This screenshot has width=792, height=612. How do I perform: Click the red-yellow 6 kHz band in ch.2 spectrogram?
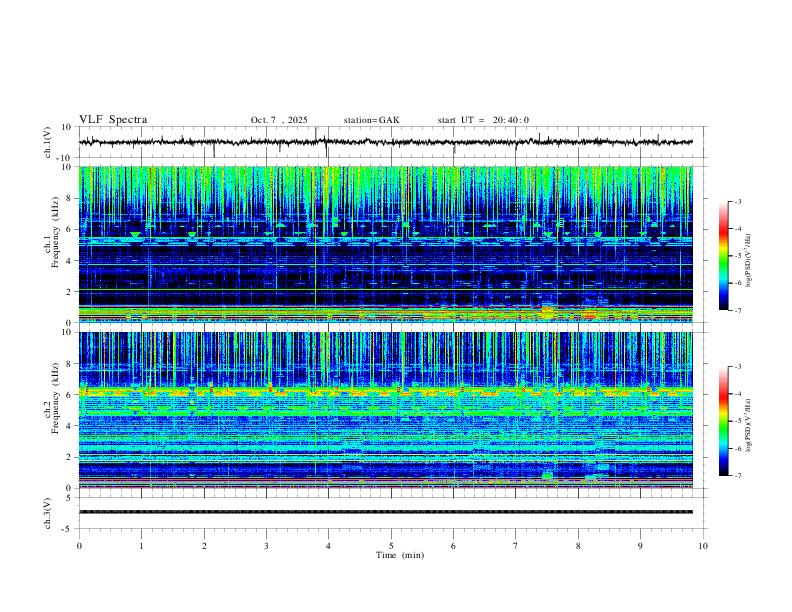[385, 391]
